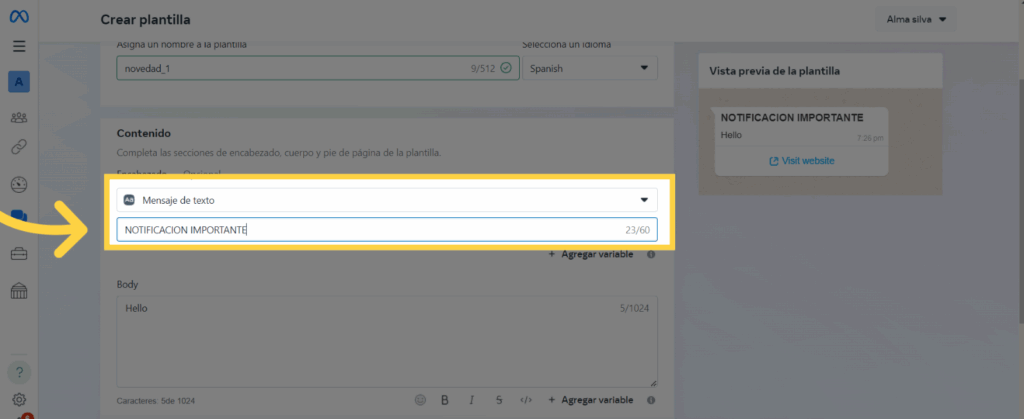Click the link chain sidebar icon
The height and width of the screenshot is (419, 1024).
19,147
